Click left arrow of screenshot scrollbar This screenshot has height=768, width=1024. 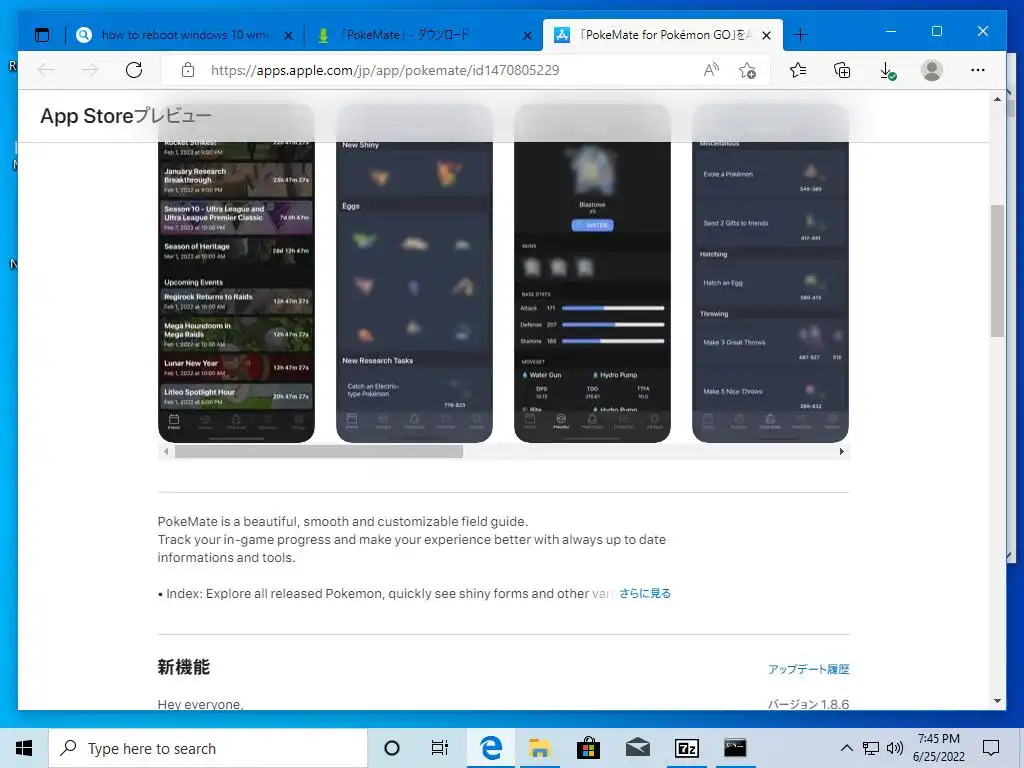pos(166,451)
